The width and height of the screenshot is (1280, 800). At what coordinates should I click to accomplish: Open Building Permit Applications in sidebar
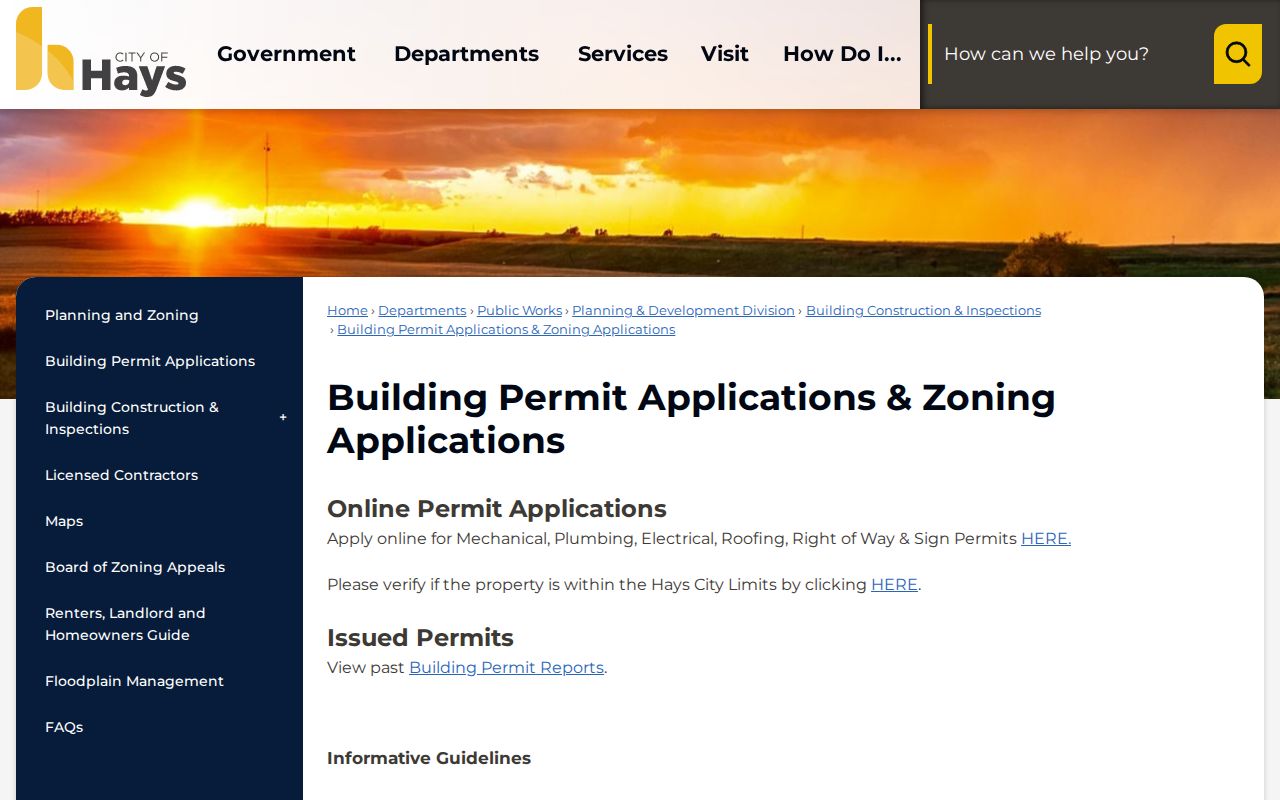tap(150, 361)
